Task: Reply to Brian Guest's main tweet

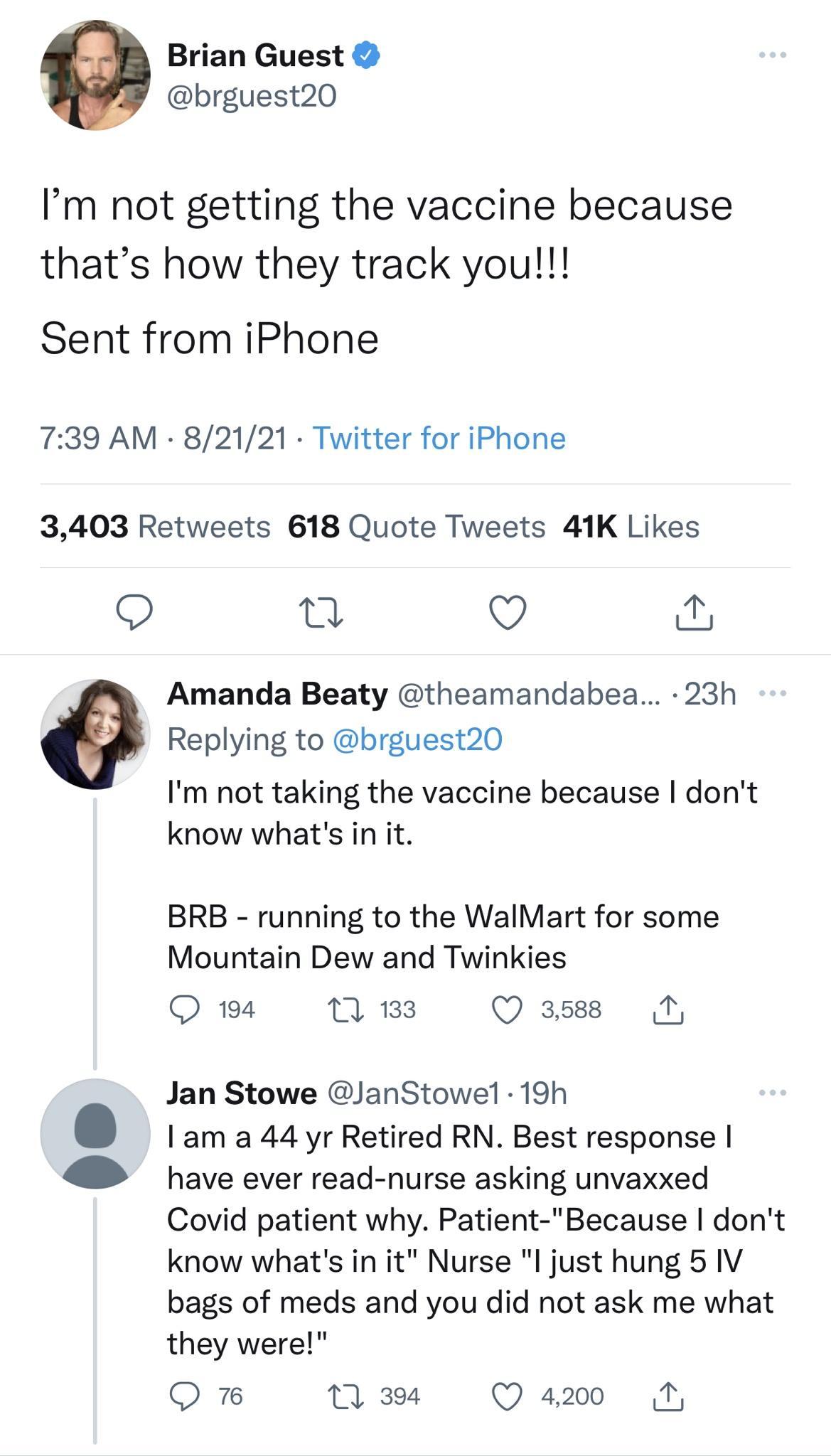Action: pos(133,612)
